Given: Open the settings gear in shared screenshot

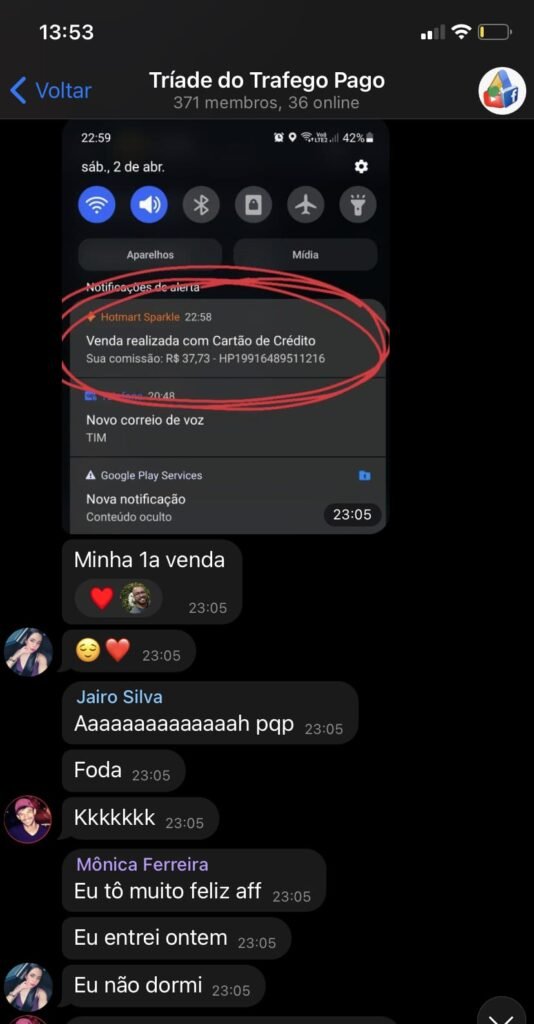Looking at the screenshot, I should (361, 167).
